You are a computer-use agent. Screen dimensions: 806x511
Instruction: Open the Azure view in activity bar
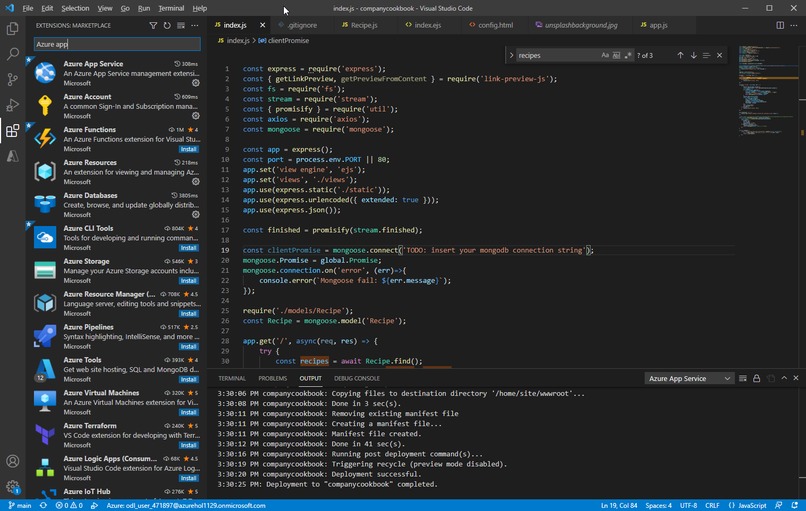(x=12, y=156)
